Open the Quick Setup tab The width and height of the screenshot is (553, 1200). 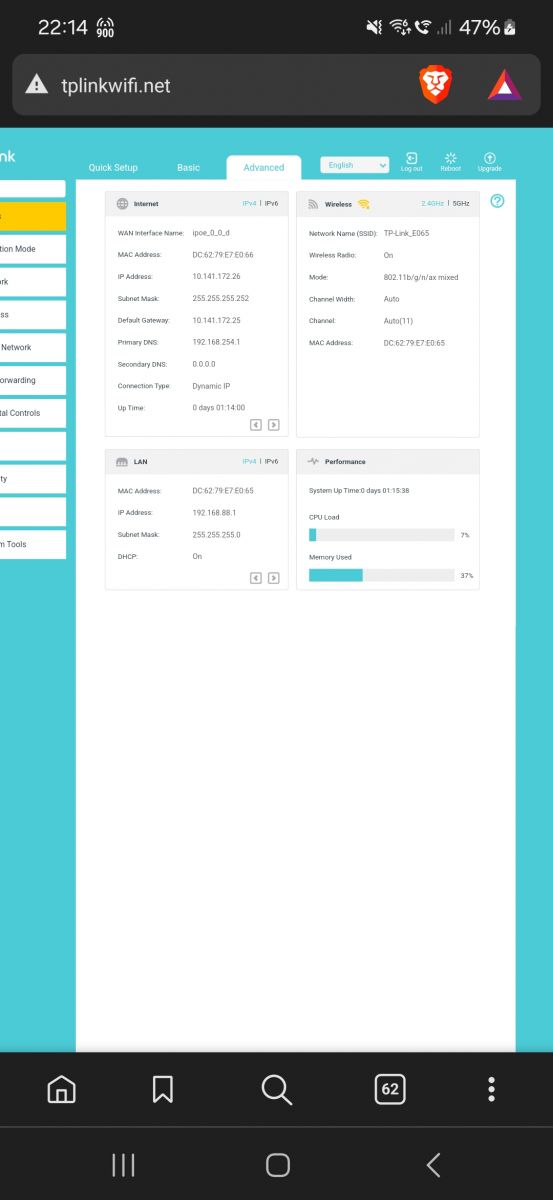coord(113,167)
